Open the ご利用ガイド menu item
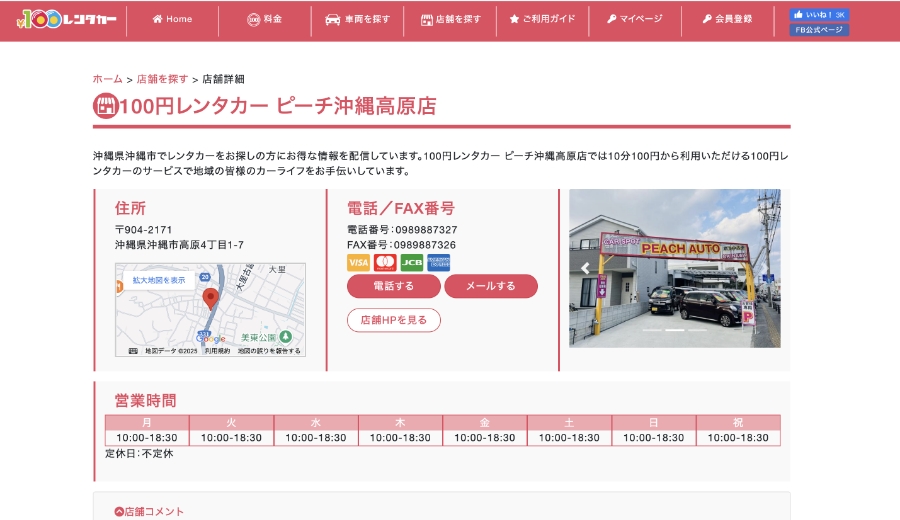The image size is (900, 520). click(542, 19)
